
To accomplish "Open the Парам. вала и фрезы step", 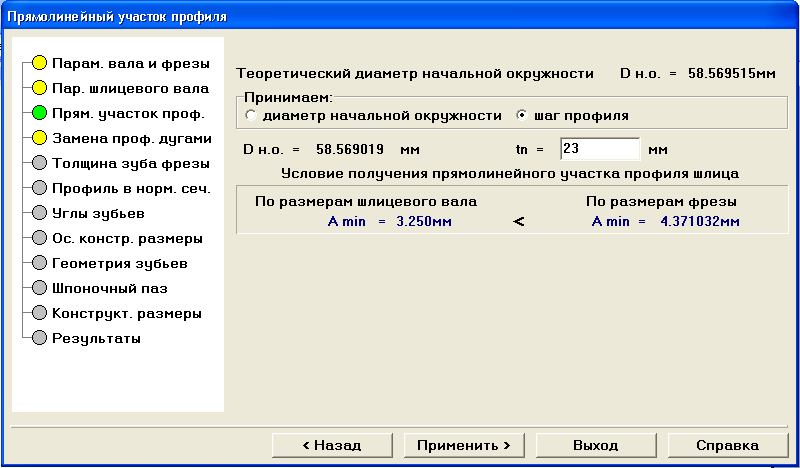I will (131, 64).
